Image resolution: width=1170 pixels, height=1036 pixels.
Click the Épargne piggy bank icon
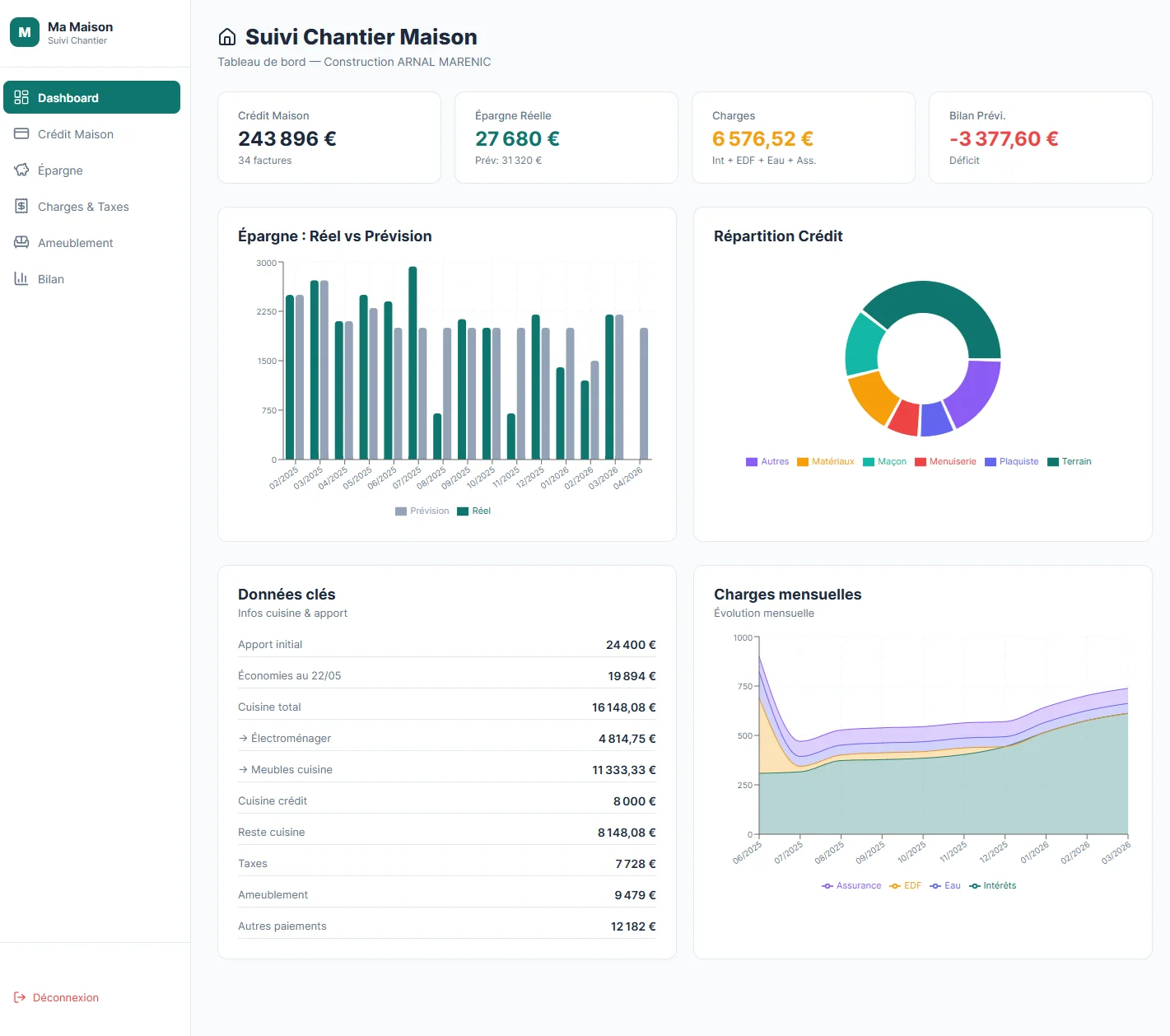pos(21,170)
